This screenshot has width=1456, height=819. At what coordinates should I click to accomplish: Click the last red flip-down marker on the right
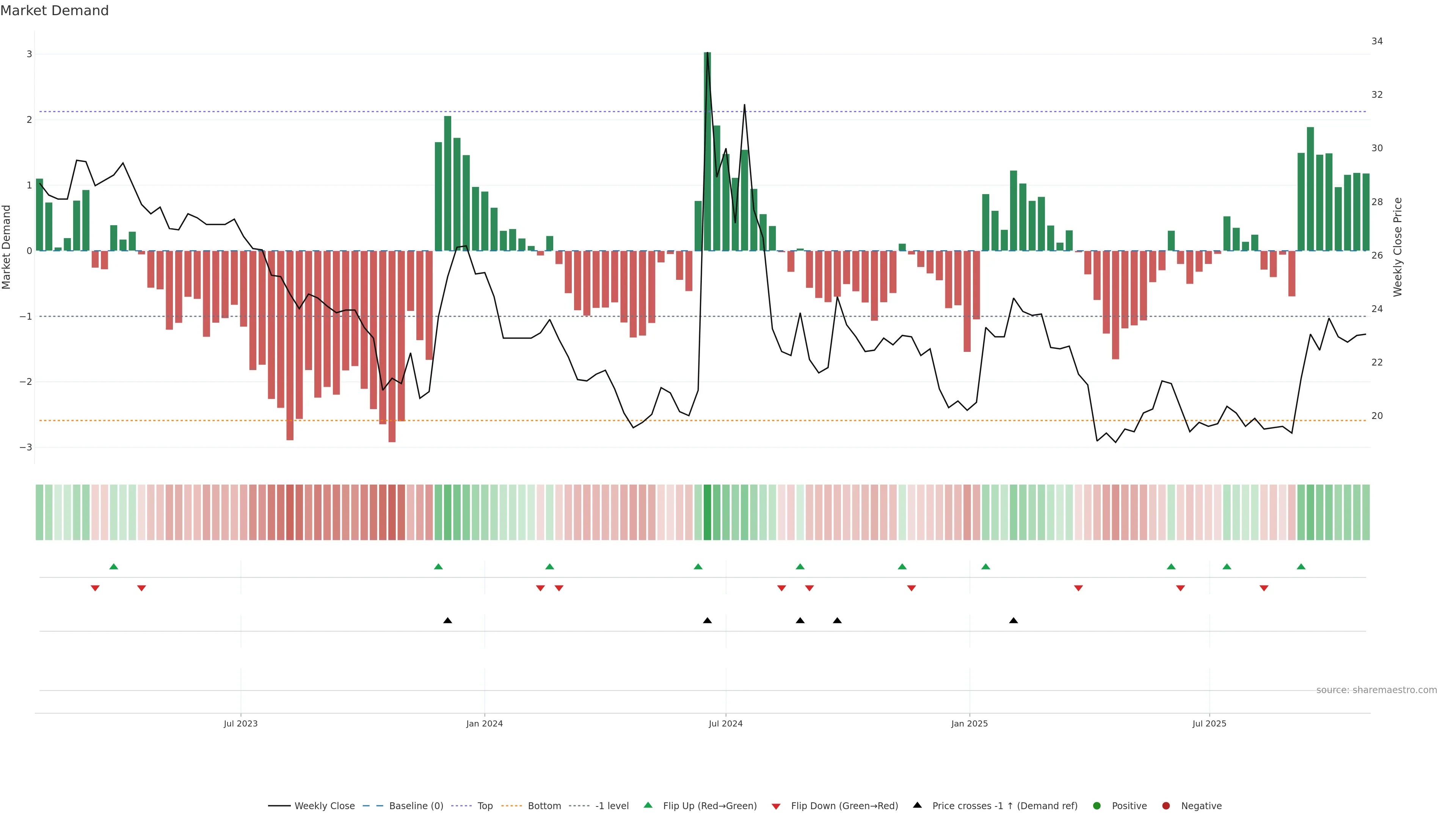1264,588
